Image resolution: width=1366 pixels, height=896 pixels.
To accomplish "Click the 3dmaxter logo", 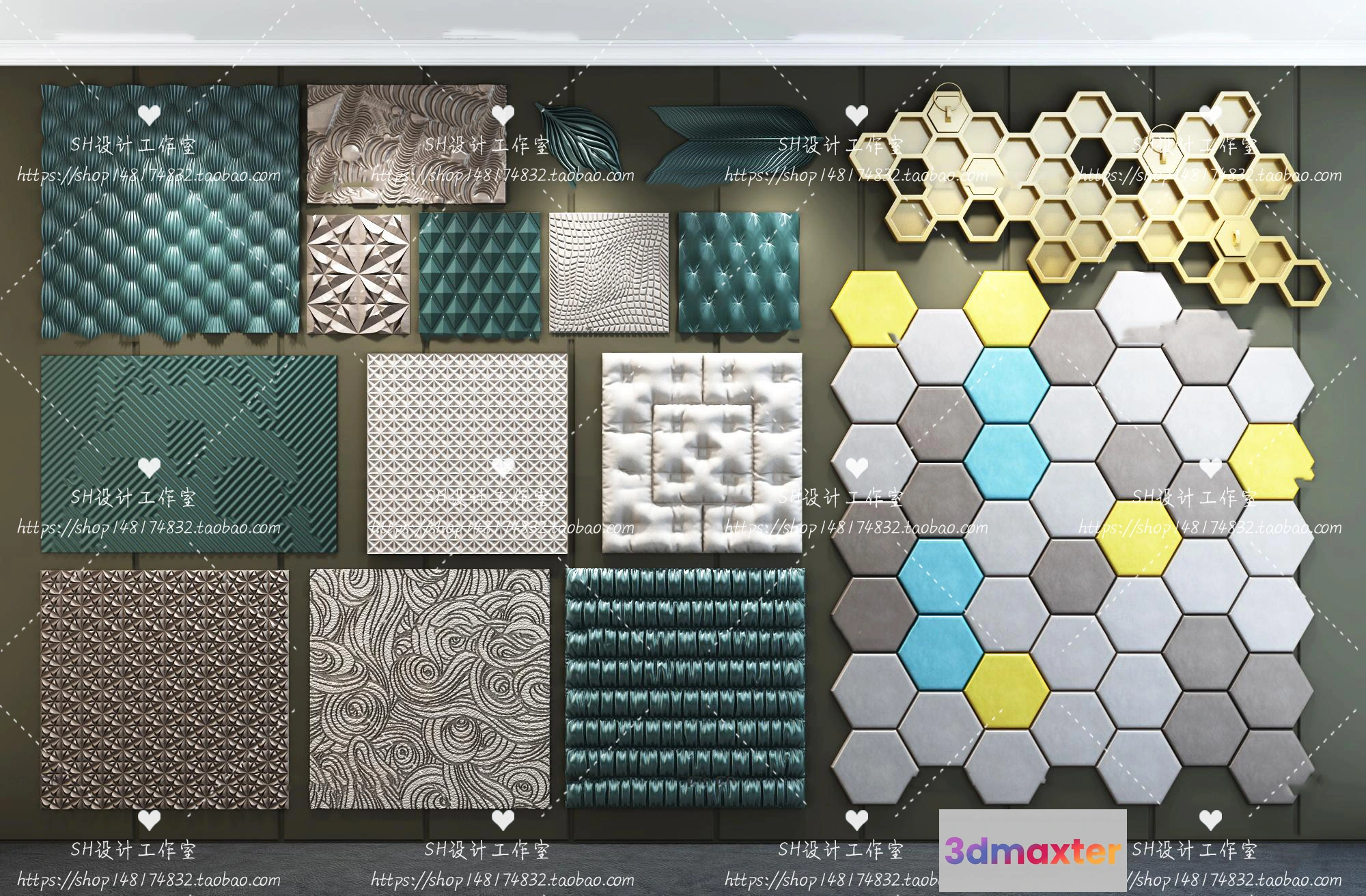I will (x=1033, y=852).
